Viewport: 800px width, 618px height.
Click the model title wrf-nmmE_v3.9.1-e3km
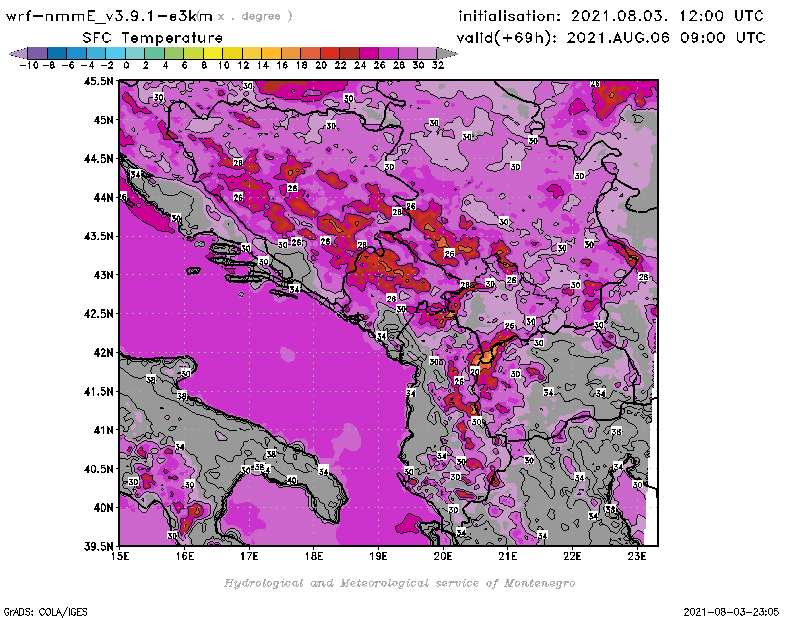click(109, 16)
